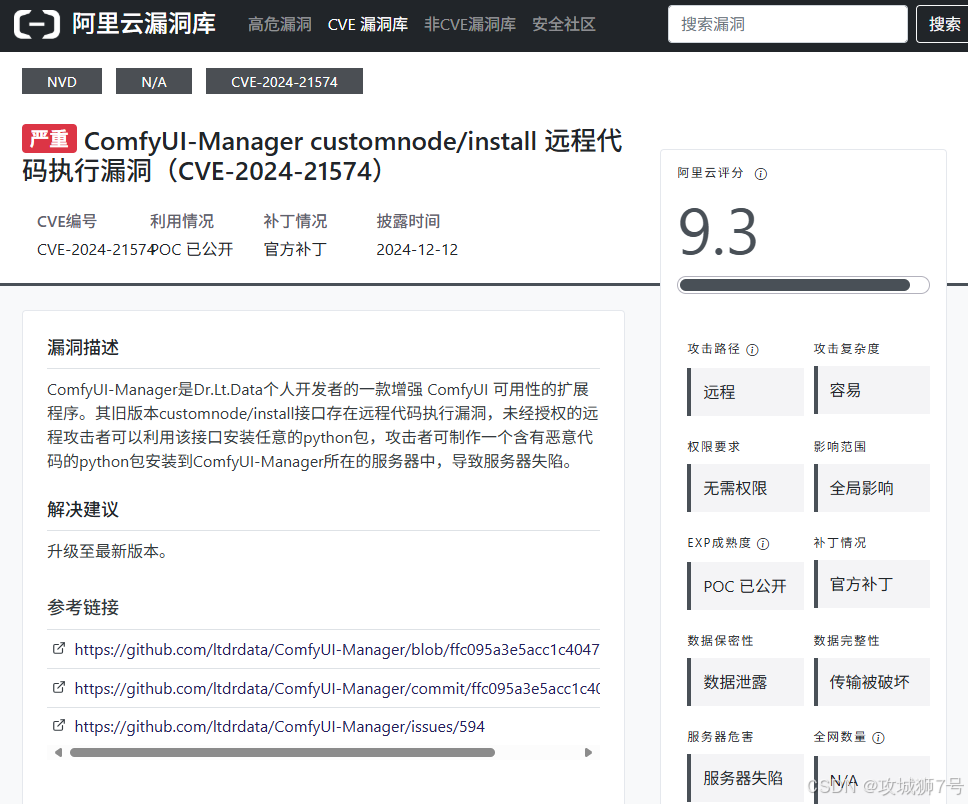The image size is (968, 804).
Task: Click the 漏洞描述 section heading
Action: [83, 348]
